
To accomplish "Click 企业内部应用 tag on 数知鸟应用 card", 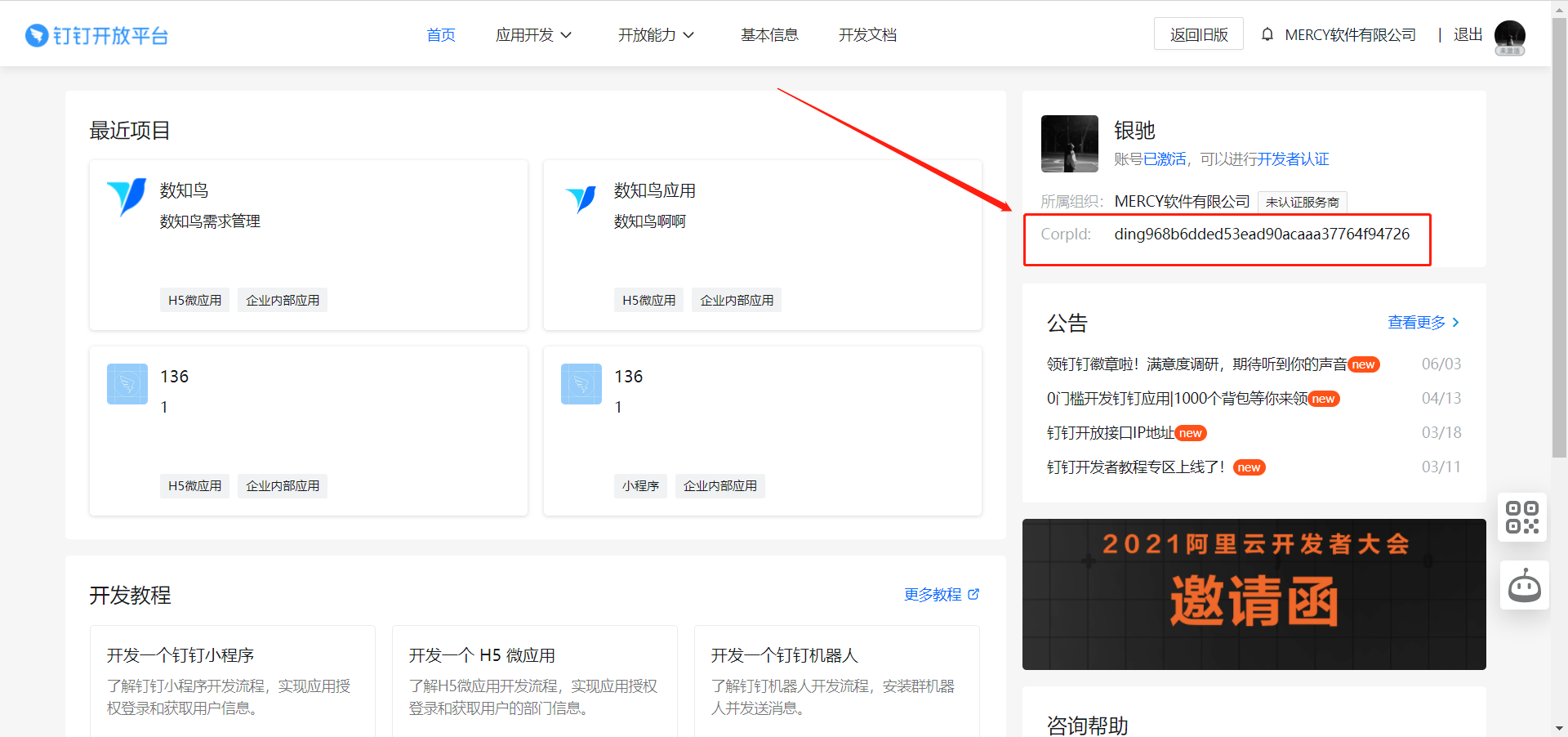I will pyautogui.click(x=737, y=300).
